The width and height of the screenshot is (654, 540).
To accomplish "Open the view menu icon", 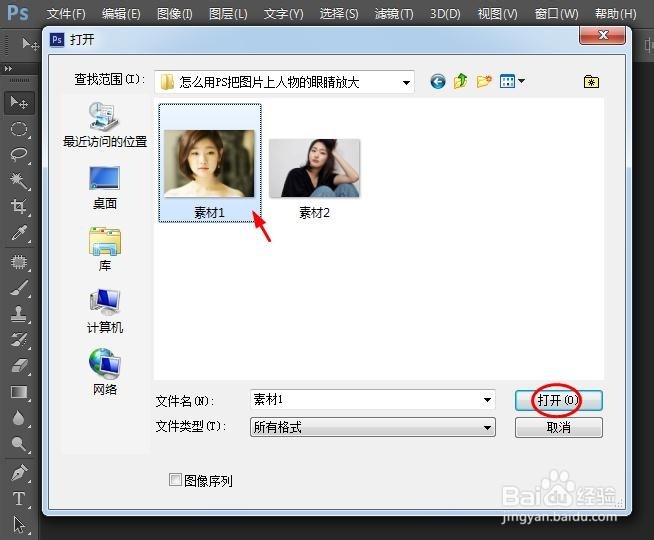I will pos(512,81).
